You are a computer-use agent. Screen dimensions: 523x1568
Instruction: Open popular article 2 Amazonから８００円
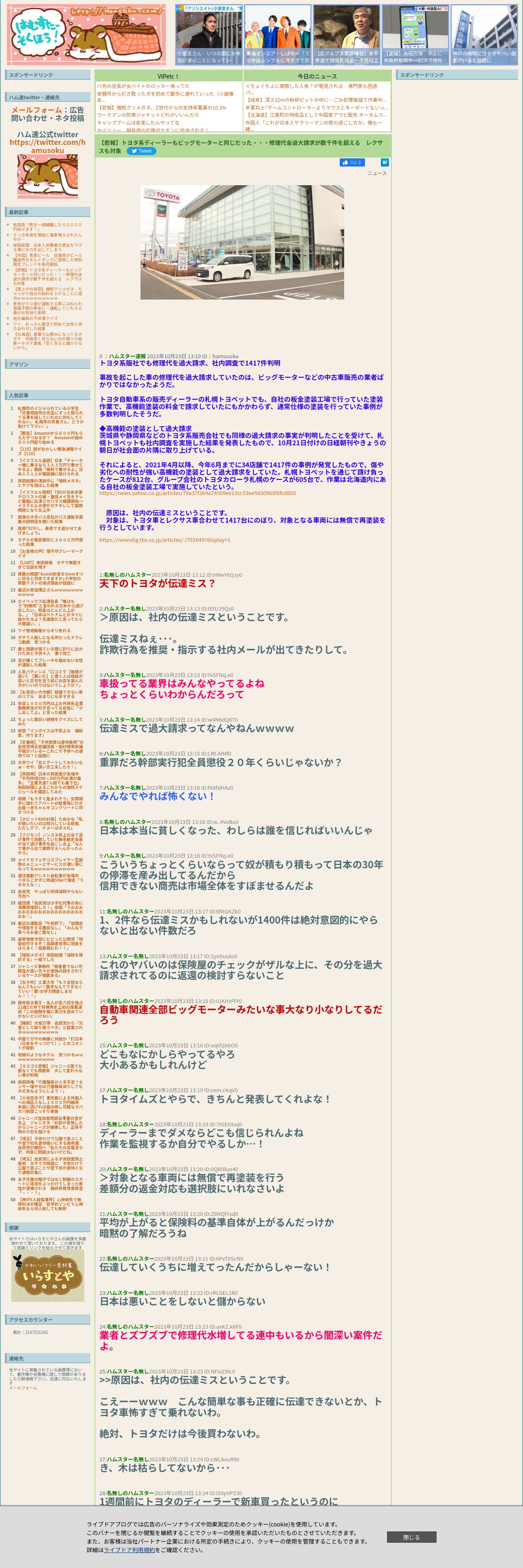(51, 438)
